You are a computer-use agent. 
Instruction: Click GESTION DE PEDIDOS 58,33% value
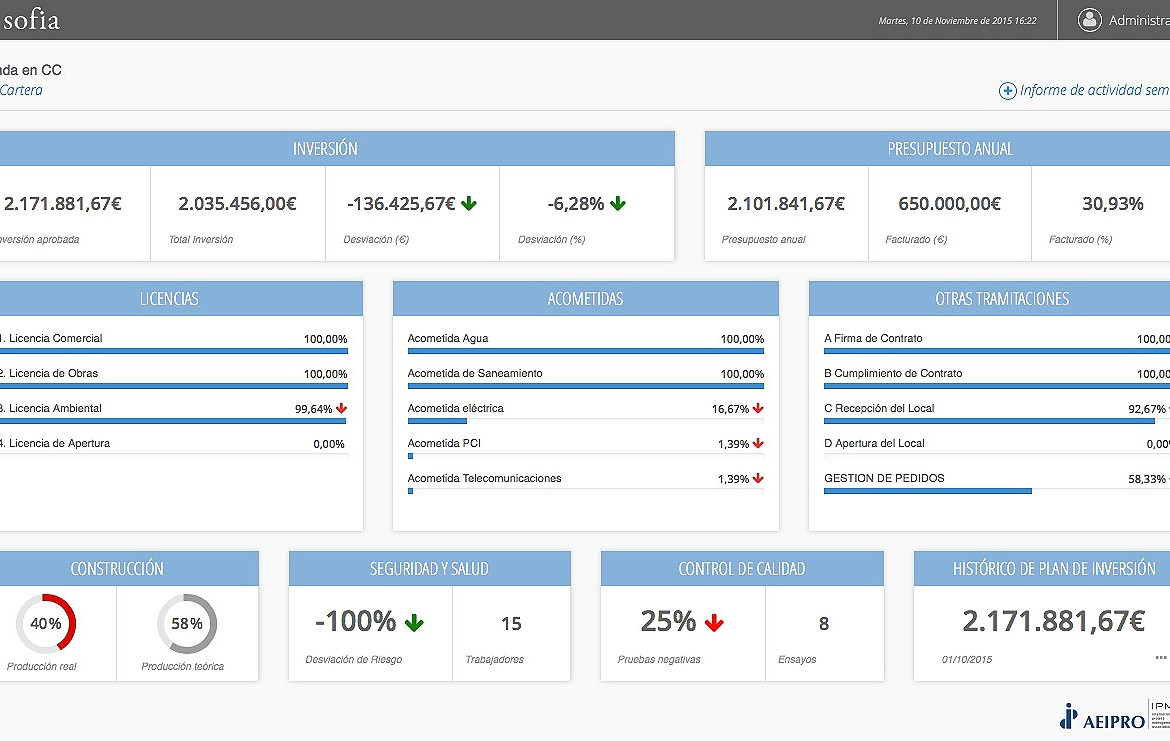point(1147,479)
